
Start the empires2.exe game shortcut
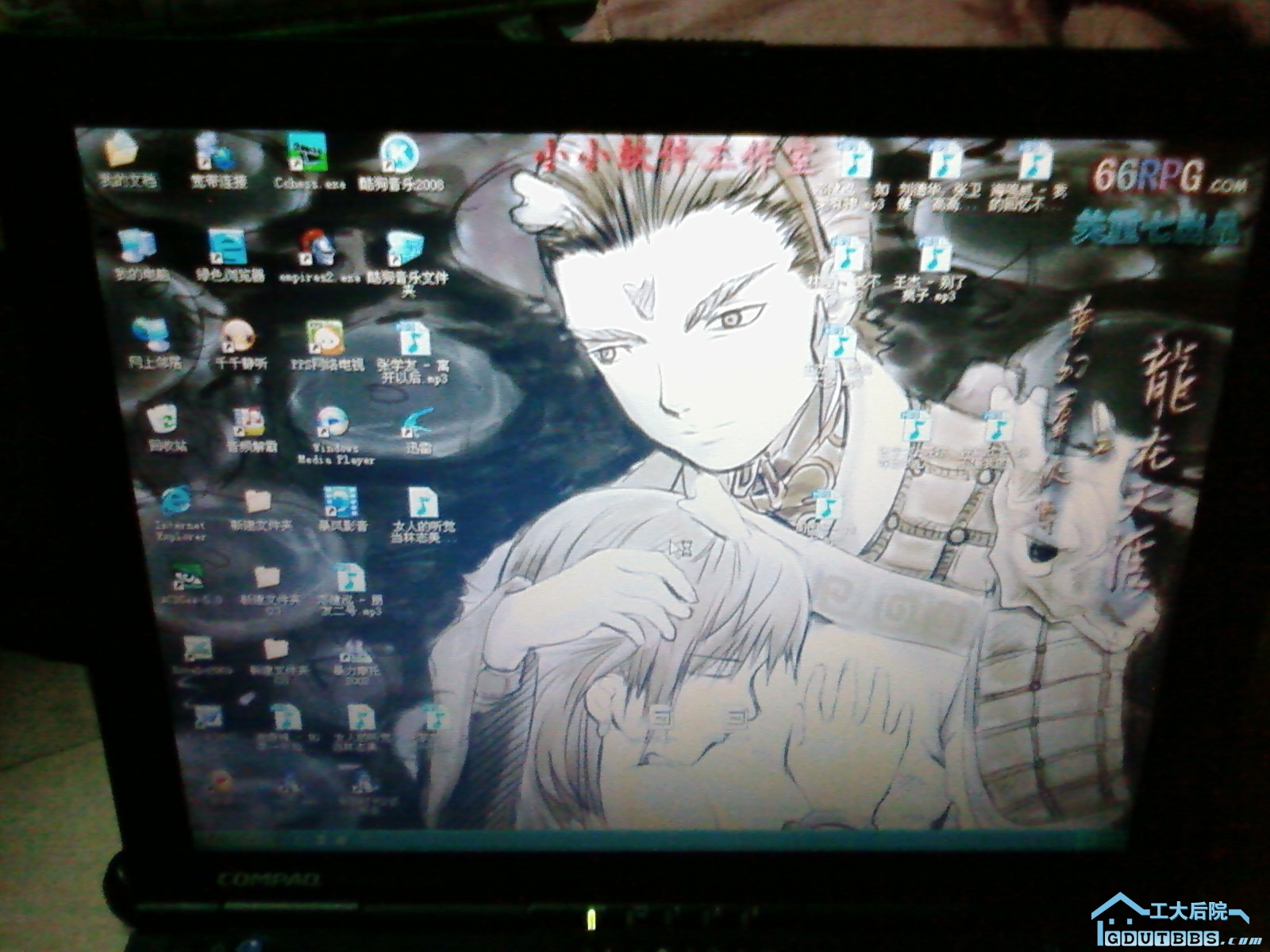(317, 249)
